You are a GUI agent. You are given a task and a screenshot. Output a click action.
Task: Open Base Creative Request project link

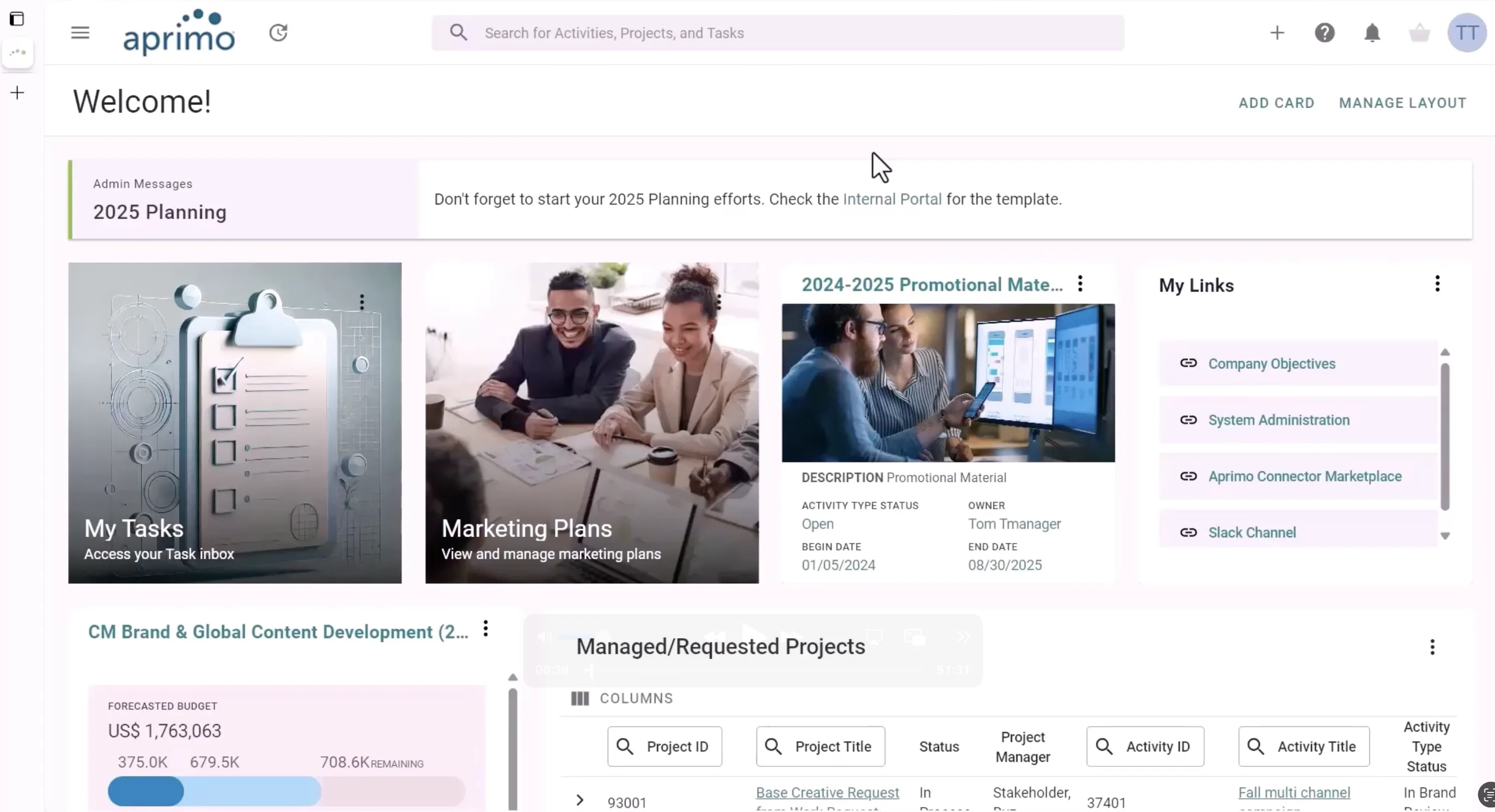[x=827, y=793]
